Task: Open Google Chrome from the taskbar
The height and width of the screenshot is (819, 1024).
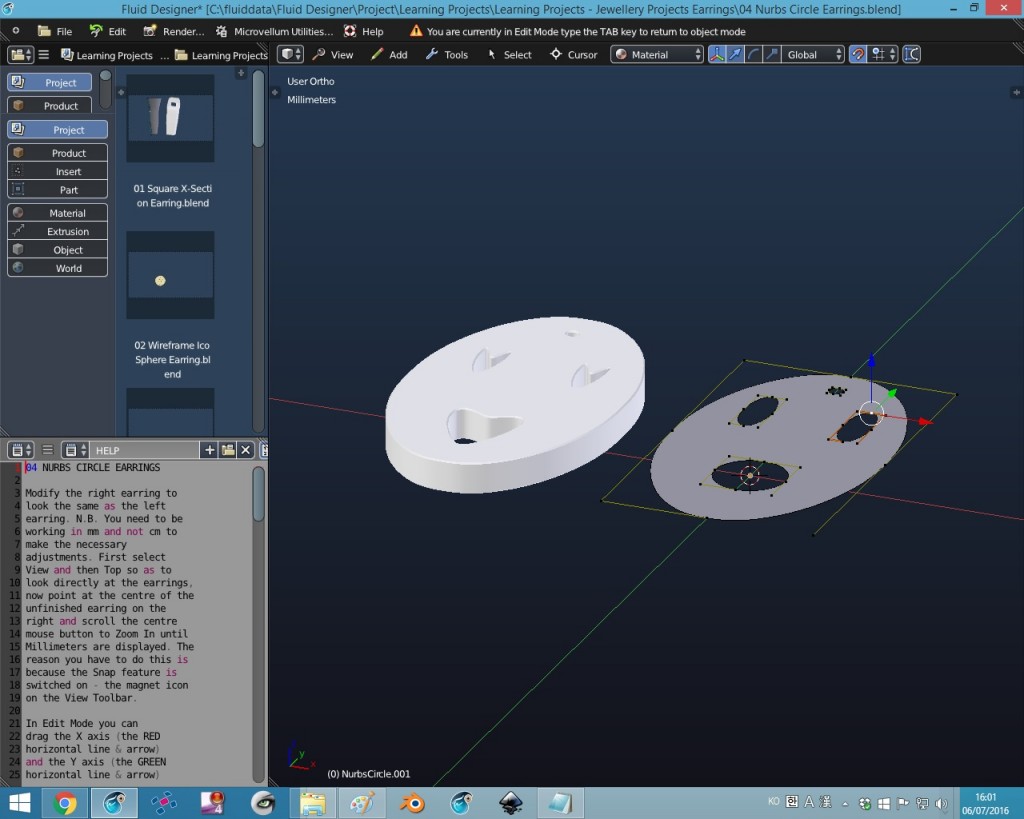Action: [x=65, y=802]
